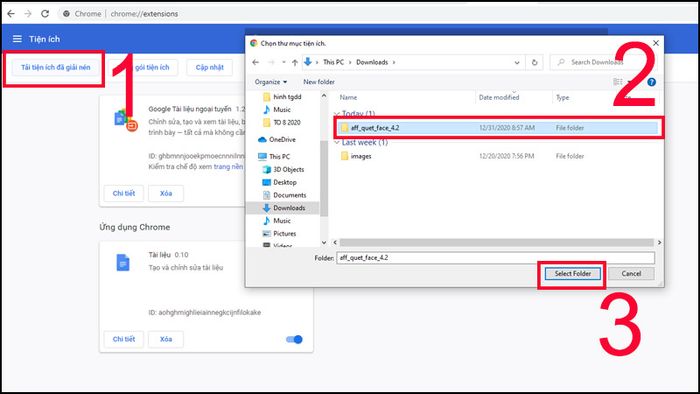Viewport: 700px width, 394px height.
Task: Click the Chrome address bar URL
Action: pyautogui.click(x=144, y=14)
